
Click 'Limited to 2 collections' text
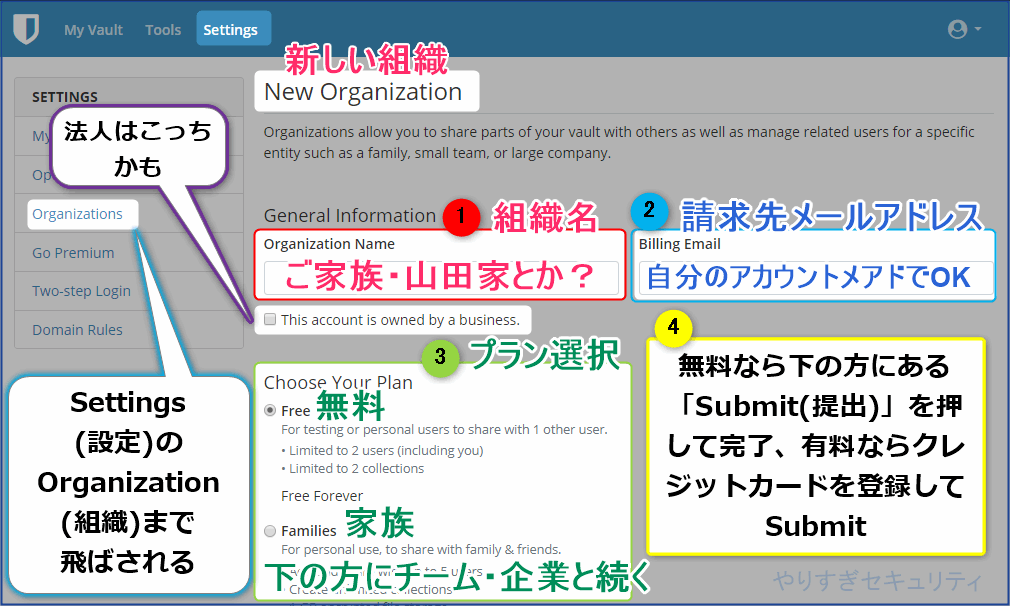coord(356,468)
